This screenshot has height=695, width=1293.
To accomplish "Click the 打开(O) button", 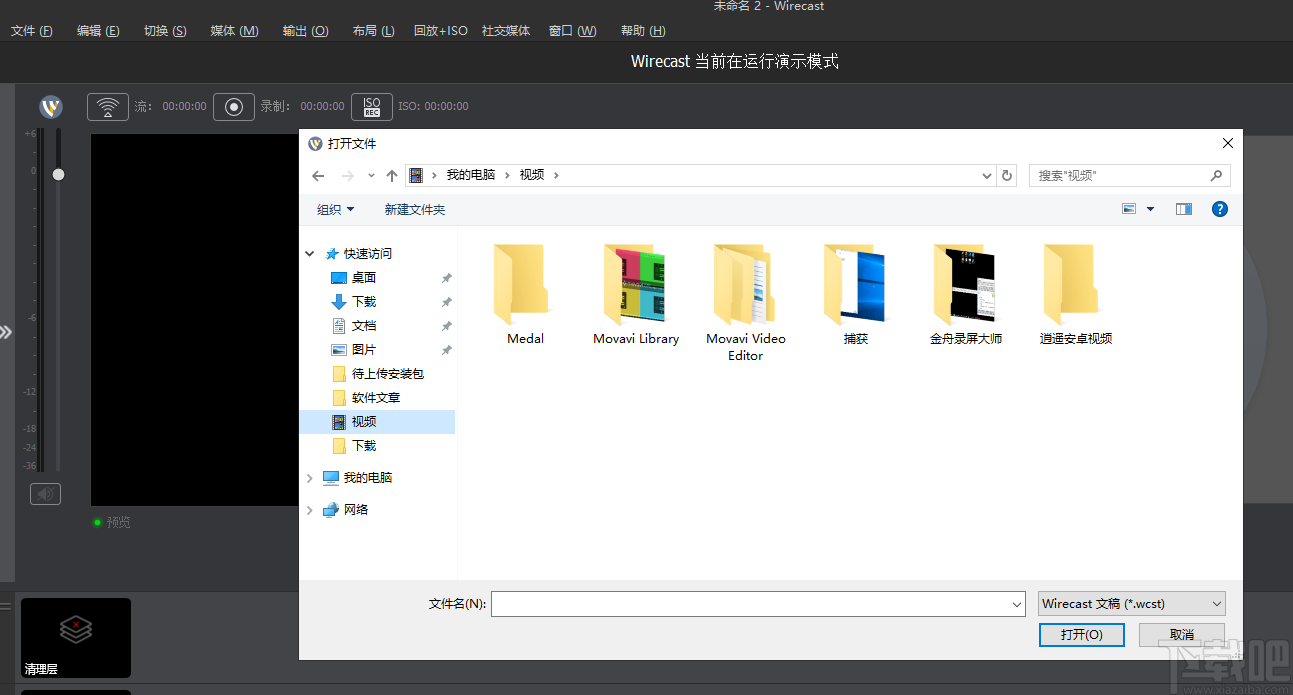I will click(x=1081, y=634).
